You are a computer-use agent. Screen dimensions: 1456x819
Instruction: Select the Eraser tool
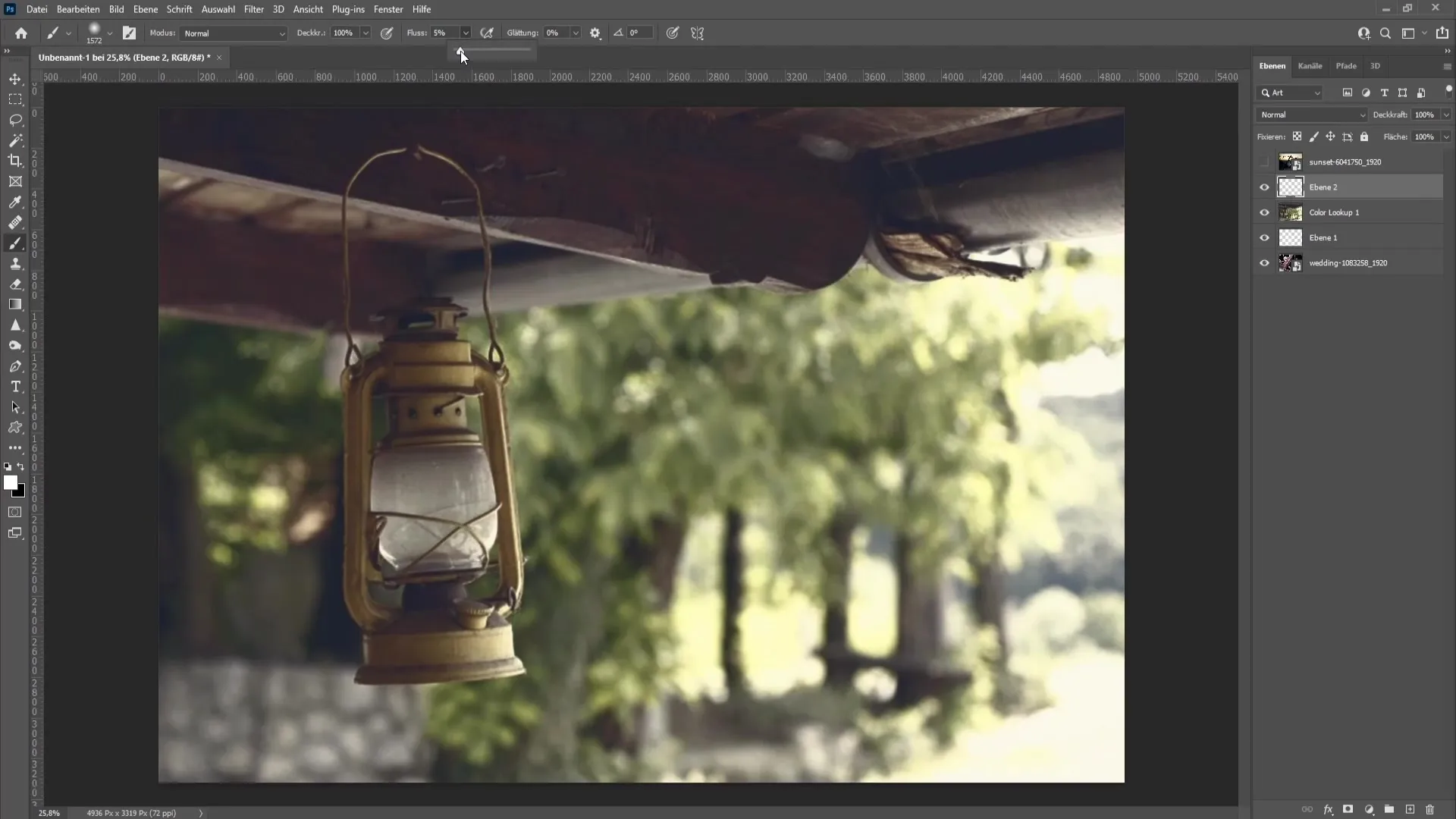coord(15,284)
